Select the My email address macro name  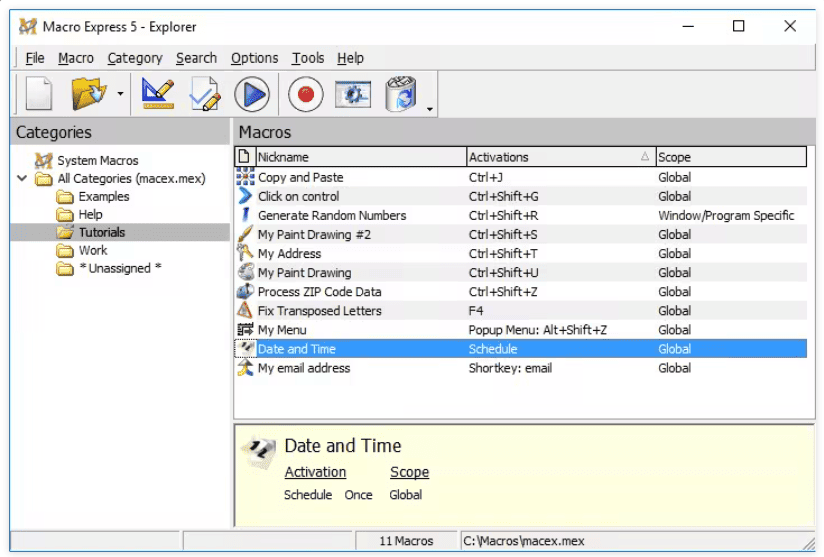pyautogui.click(x=304, y=368)
